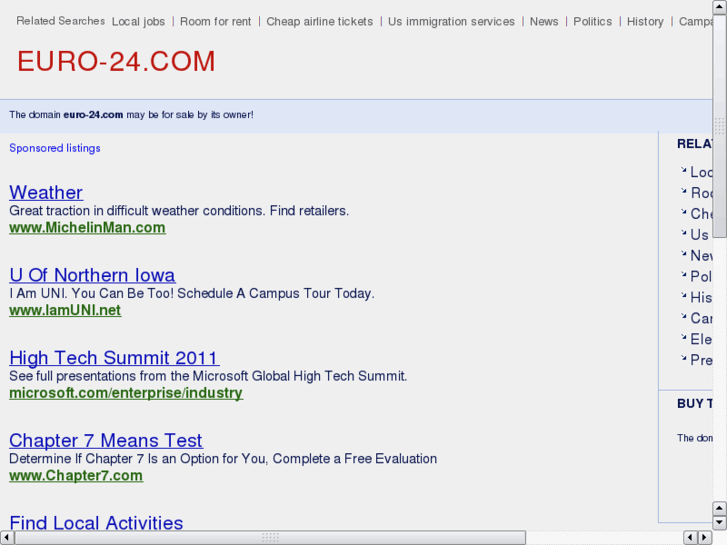Image resolution: width=727 pixels, height=545 pixels.
Task: Click sidebar arrow icon beside 'Ele'
Action: tap(683, 337)
